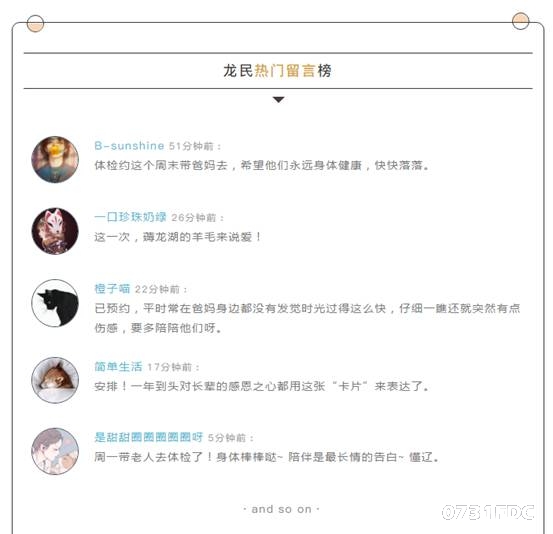Image resolution: width=553 pixels, height=534 pixels.
Task: Open the B-sunshine username link
Action: pyautogui.click(x=129, y=146)
